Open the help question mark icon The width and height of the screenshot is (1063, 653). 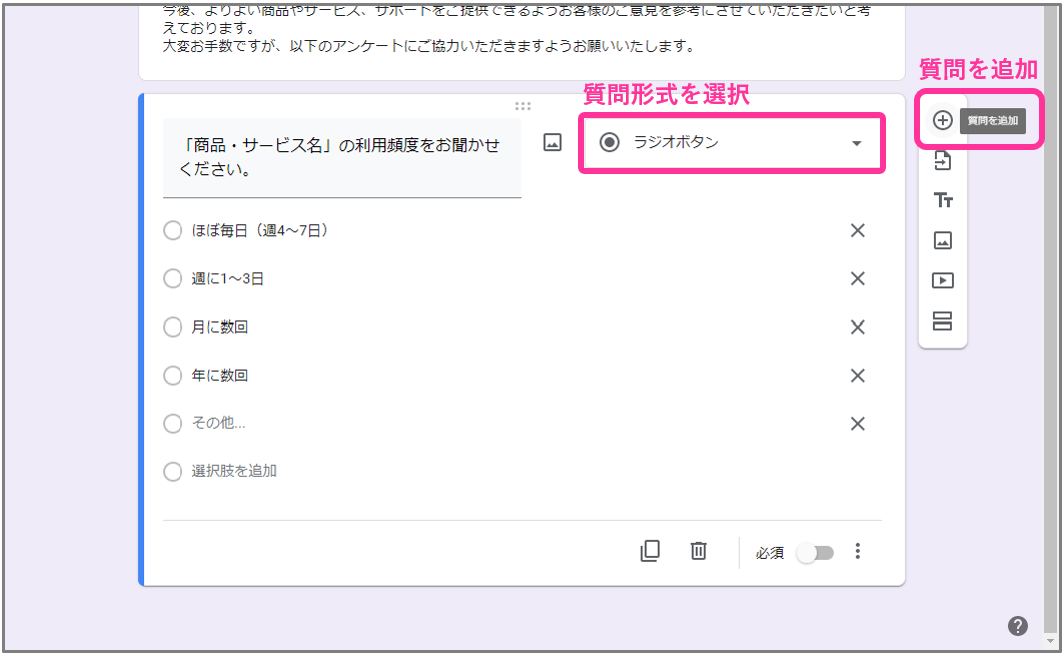tap(1017, 626)
